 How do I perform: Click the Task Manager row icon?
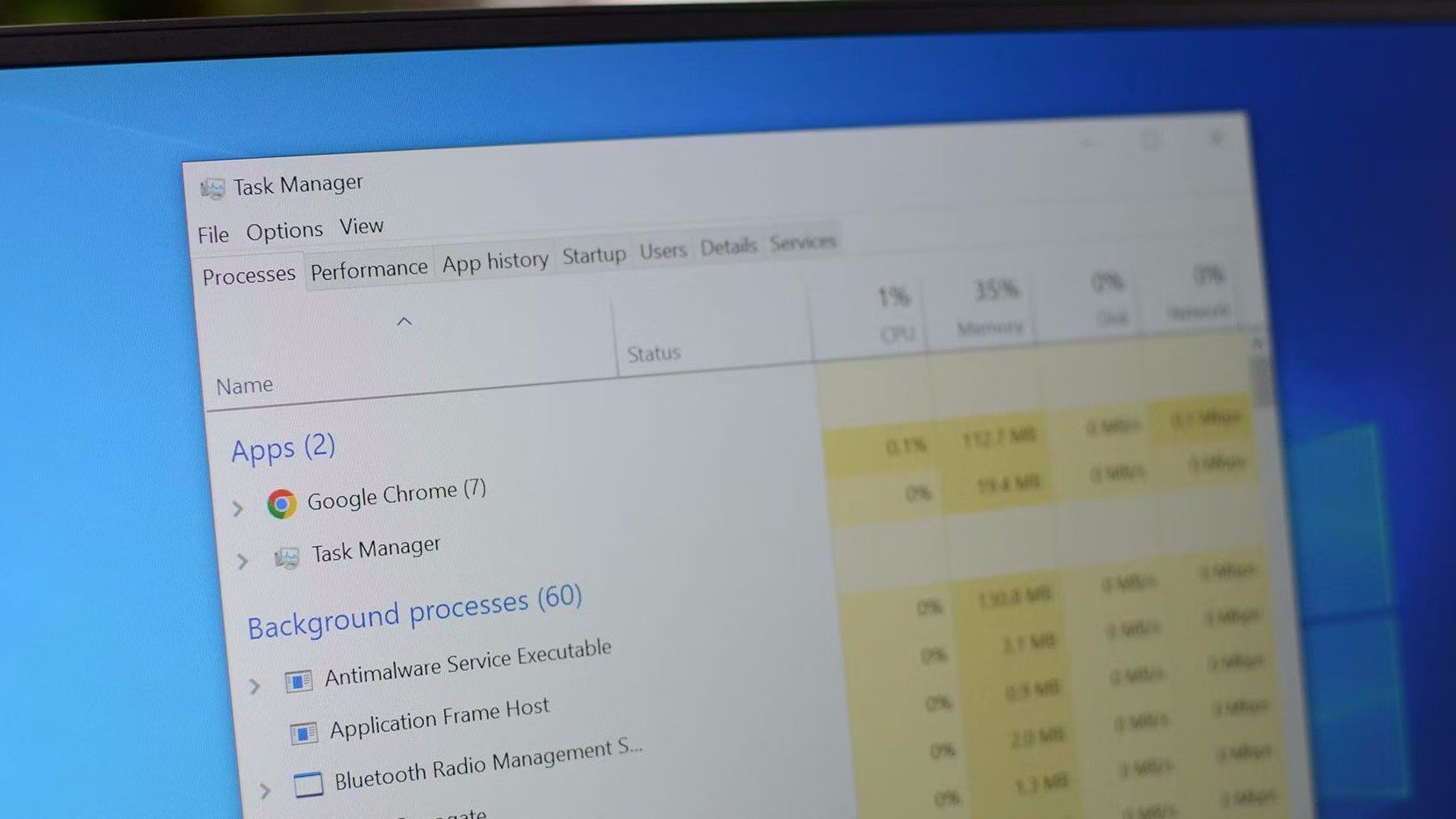click(287, 557)
